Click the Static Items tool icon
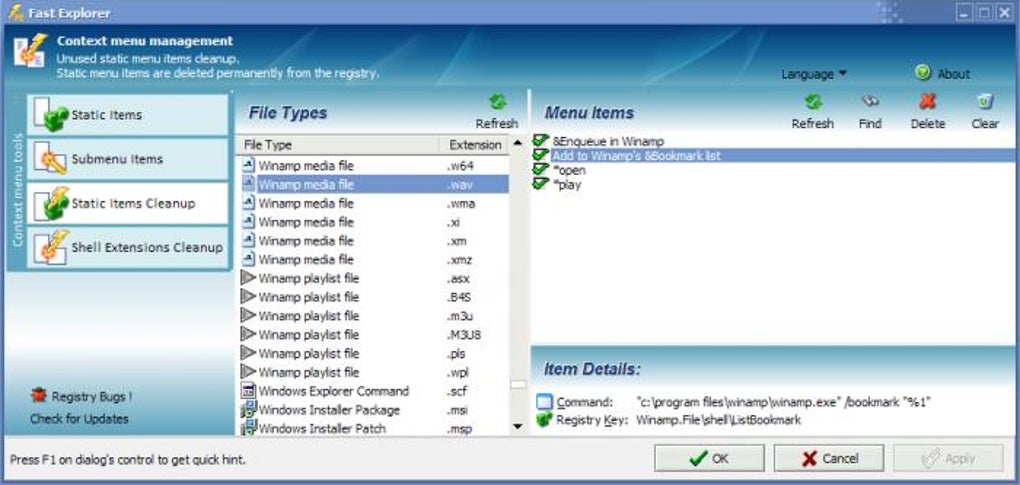Viewport: 1020px width, 485px height. tap(51, 115)
